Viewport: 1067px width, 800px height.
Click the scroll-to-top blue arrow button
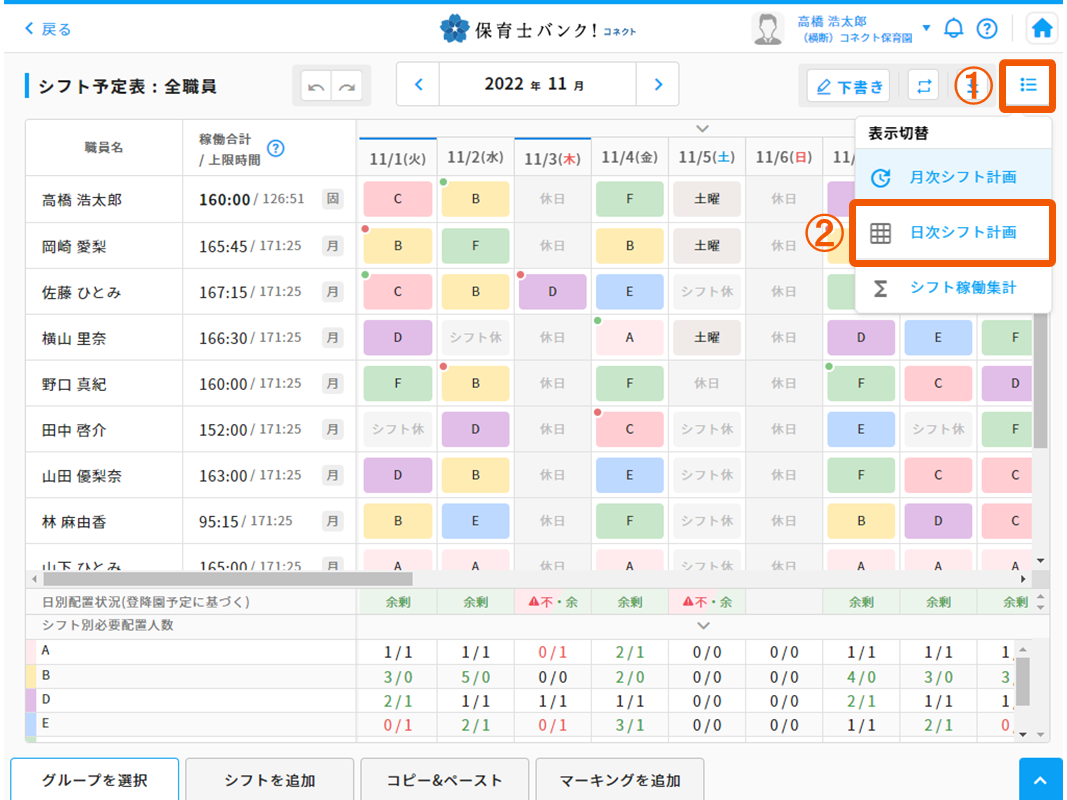(x=1040, y=779)
